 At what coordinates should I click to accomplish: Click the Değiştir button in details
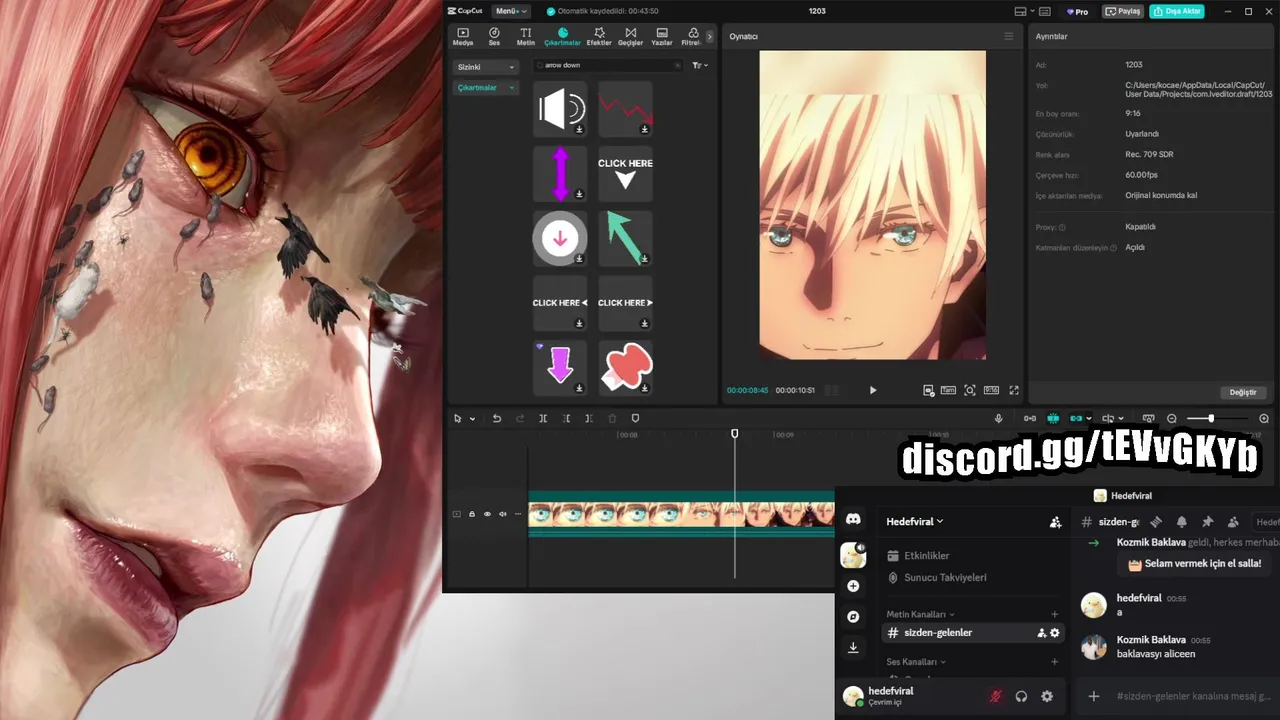[x=1243, y=392]
